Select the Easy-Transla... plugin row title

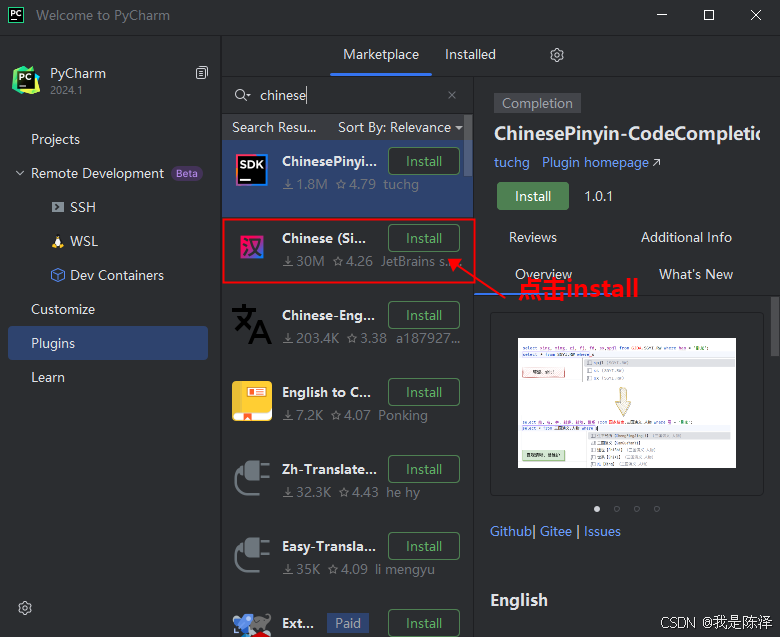tap(329, 546)
